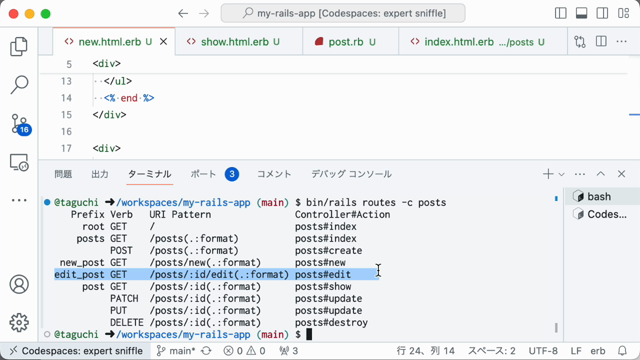Click the Open Changes compare icon
The height and width of the screenshot is (360, 640).
pos(580,42)
